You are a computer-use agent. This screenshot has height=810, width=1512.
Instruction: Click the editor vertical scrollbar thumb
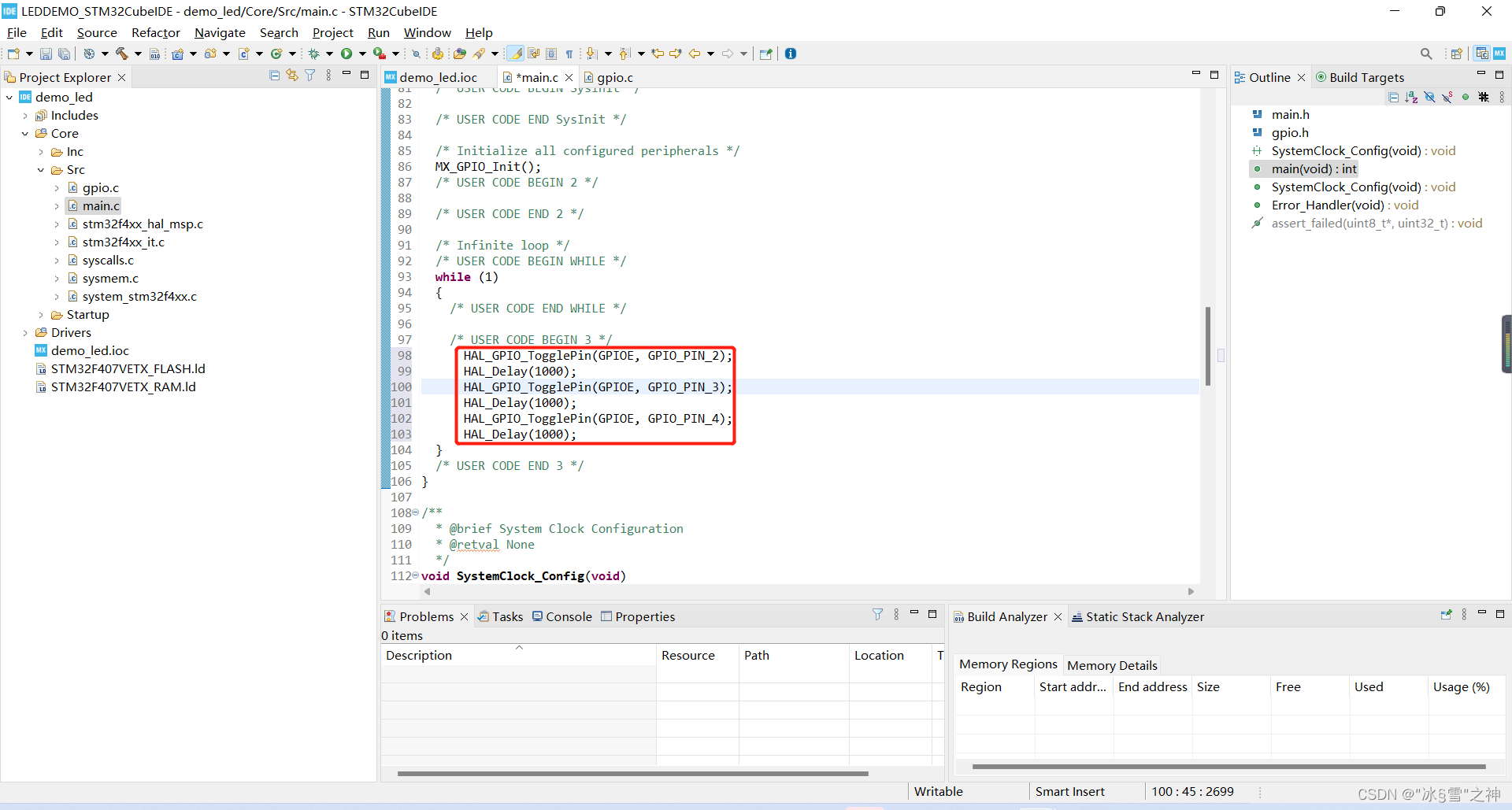click(x=1207, y=346)
